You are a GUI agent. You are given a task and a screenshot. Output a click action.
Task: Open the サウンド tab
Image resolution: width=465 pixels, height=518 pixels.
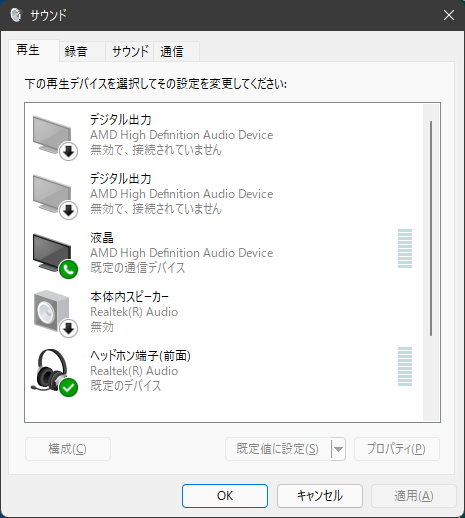coord(130,52)
